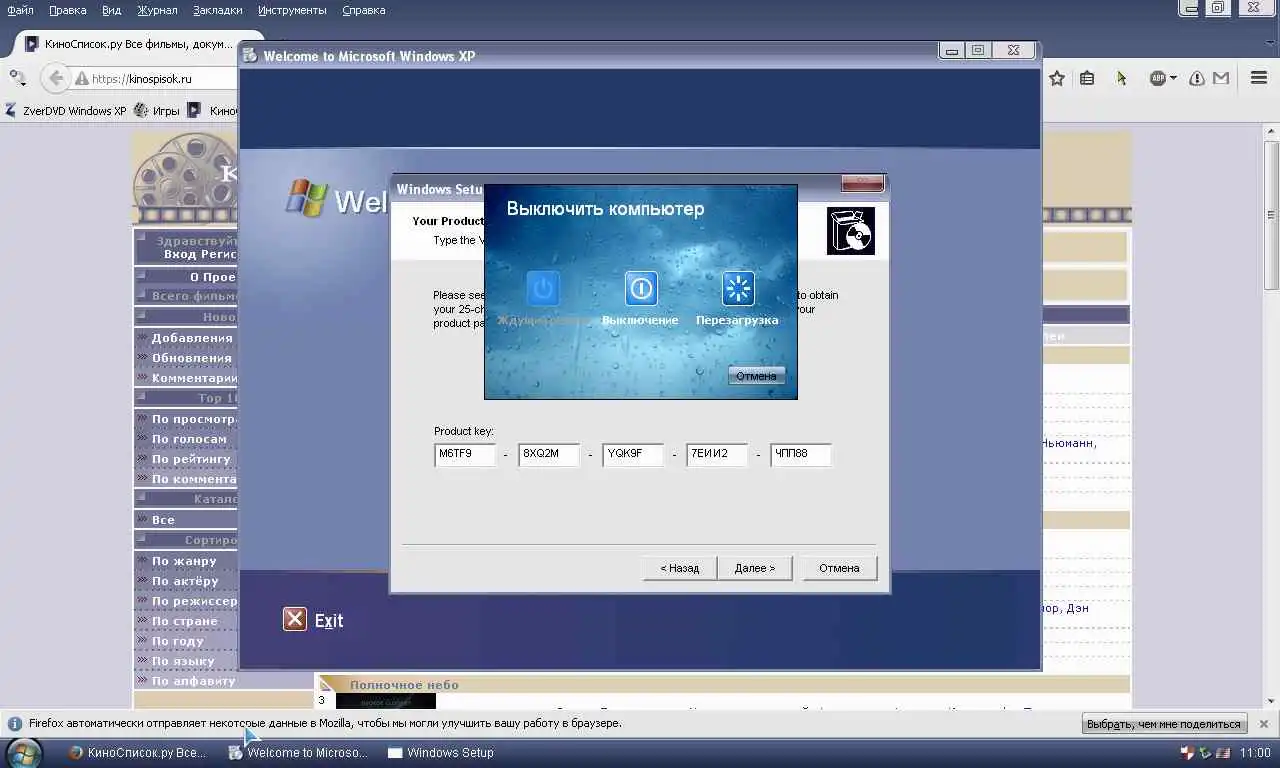The width and height of the screenshot is (1280, 768).
Task: Open the Справка menu
Action: 364,10
